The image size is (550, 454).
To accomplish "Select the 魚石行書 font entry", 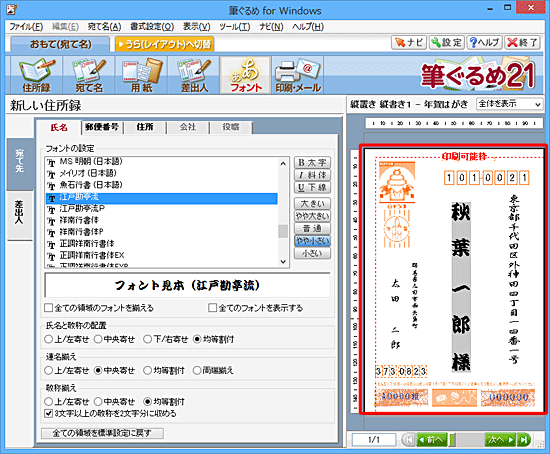I will 162,185.
